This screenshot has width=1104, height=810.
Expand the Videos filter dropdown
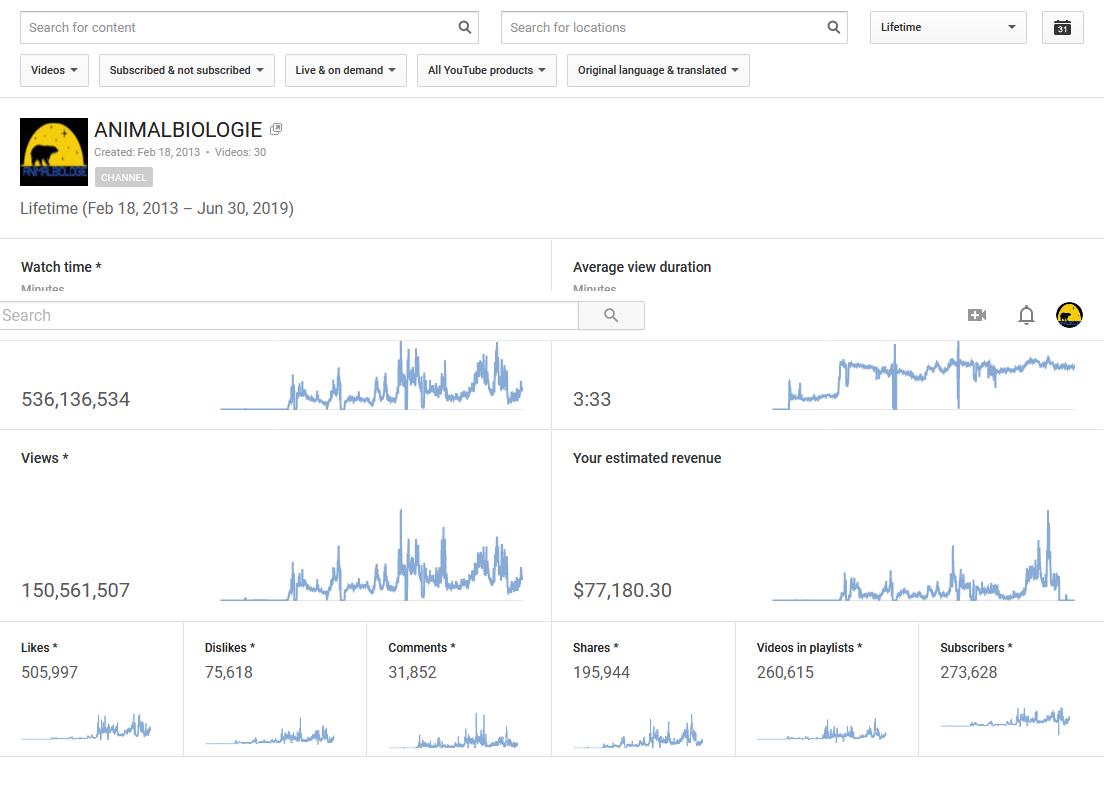click(x=54, y=70)
